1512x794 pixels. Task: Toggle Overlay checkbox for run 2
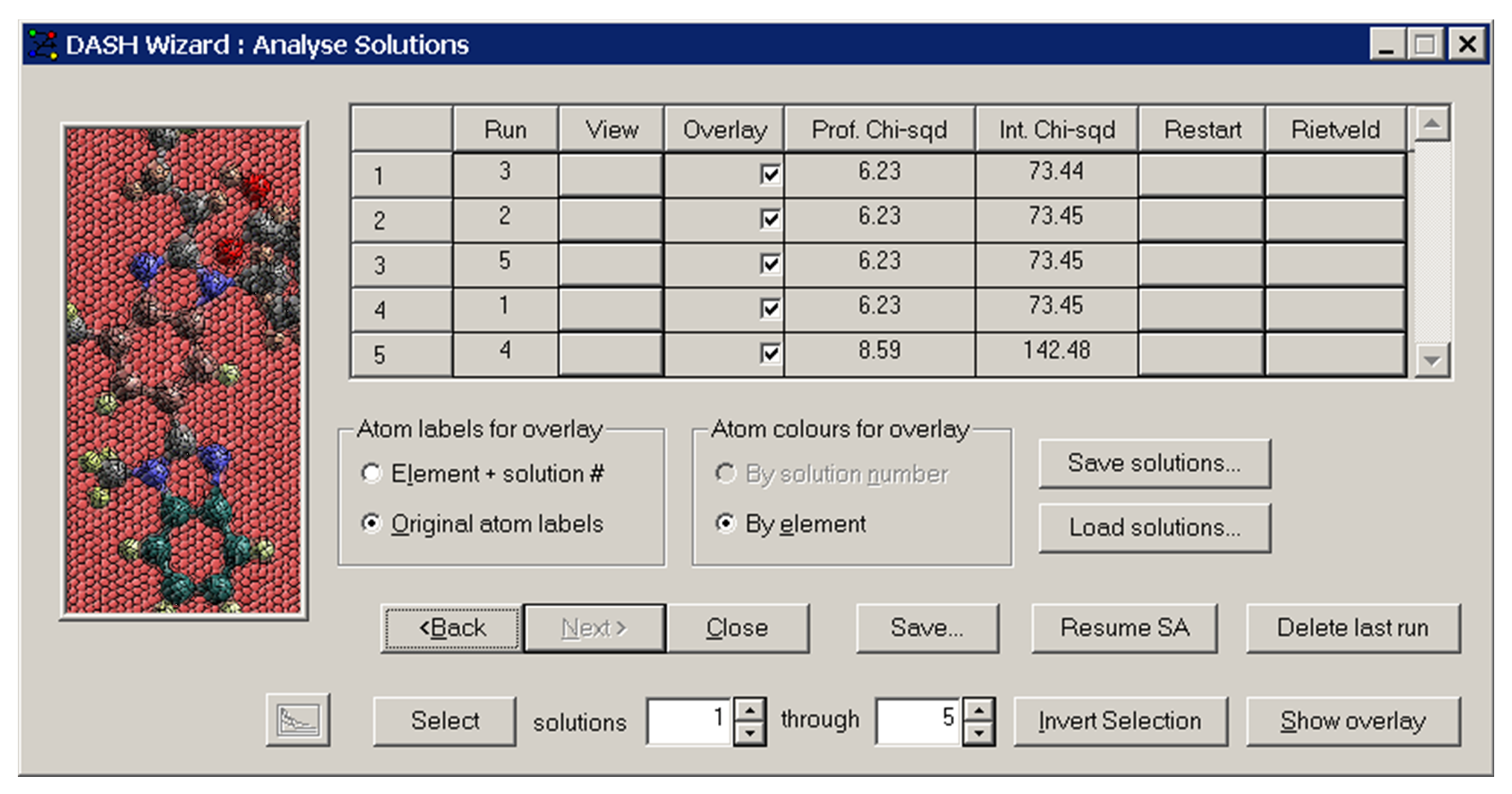click(x=770, y=220)
